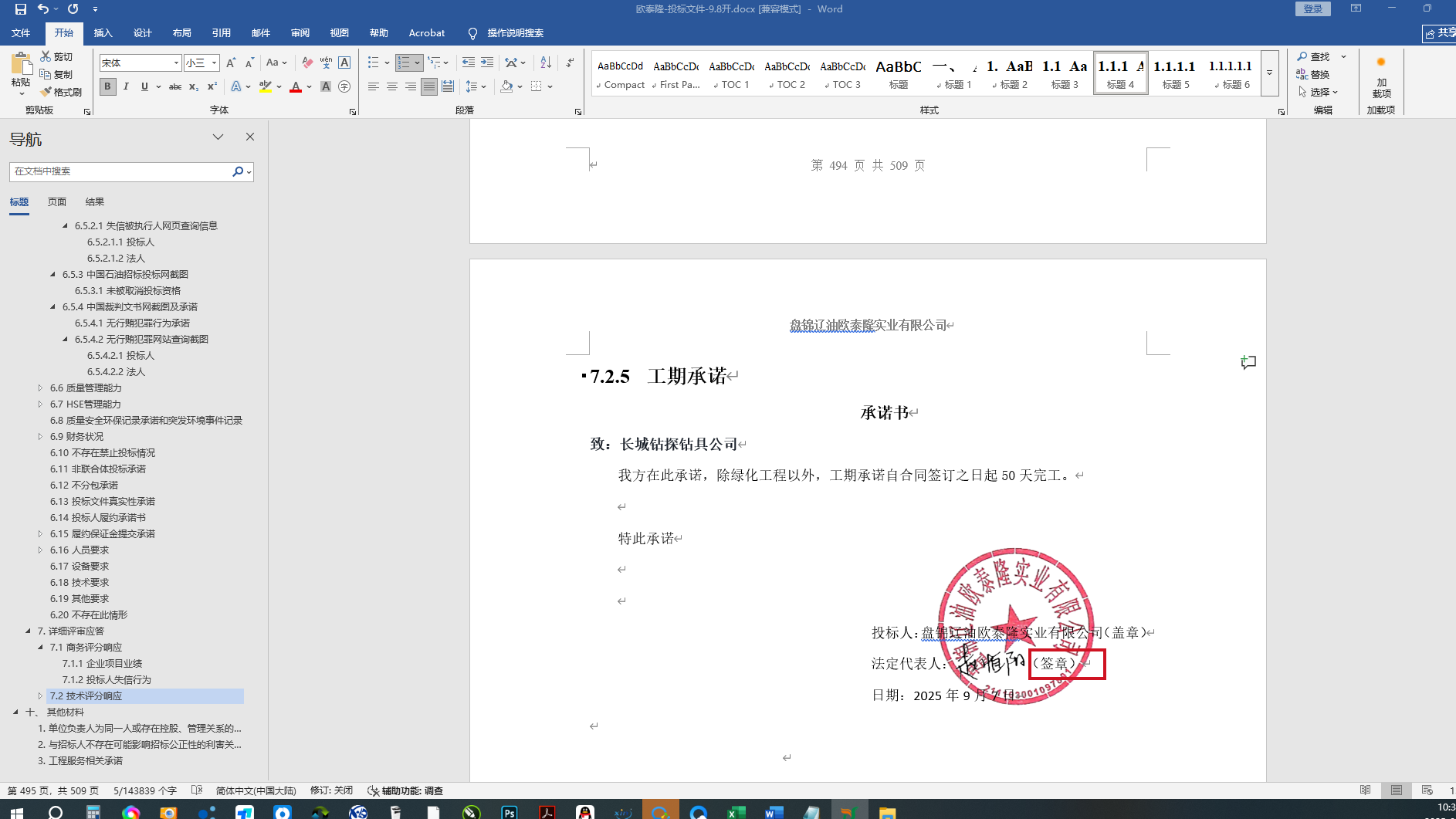Viewport: 1456px width, 819px height.
Task: Toggle superscript formatting
Action: 212,86
